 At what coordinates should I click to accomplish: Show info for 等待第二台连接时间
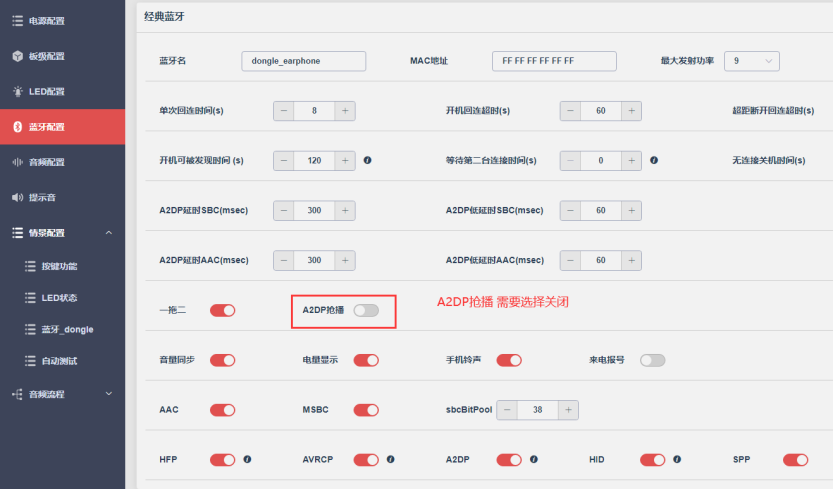click(x=654, y=160)
